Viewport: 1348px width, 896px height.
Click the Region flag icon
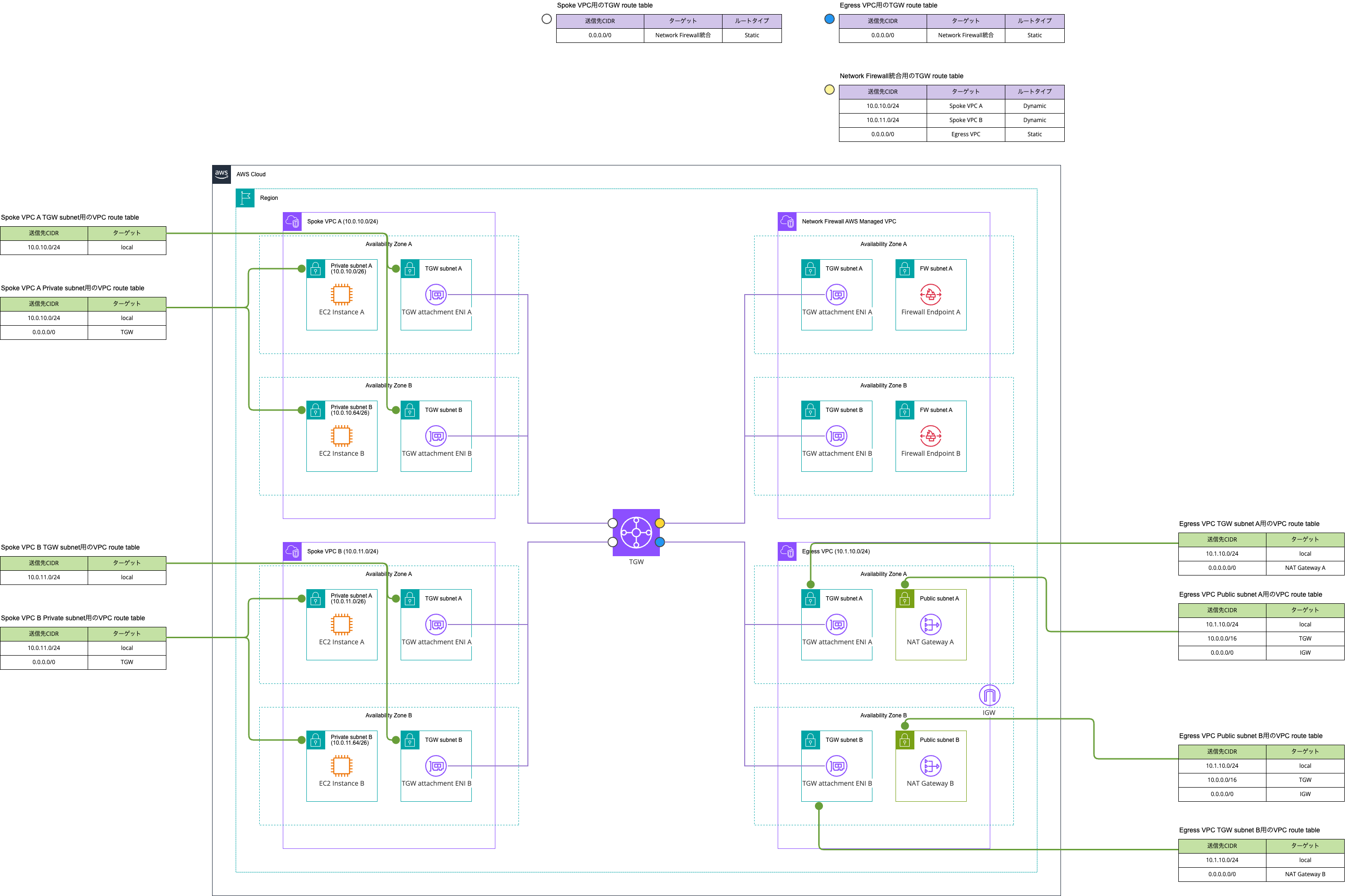[245, 197]
